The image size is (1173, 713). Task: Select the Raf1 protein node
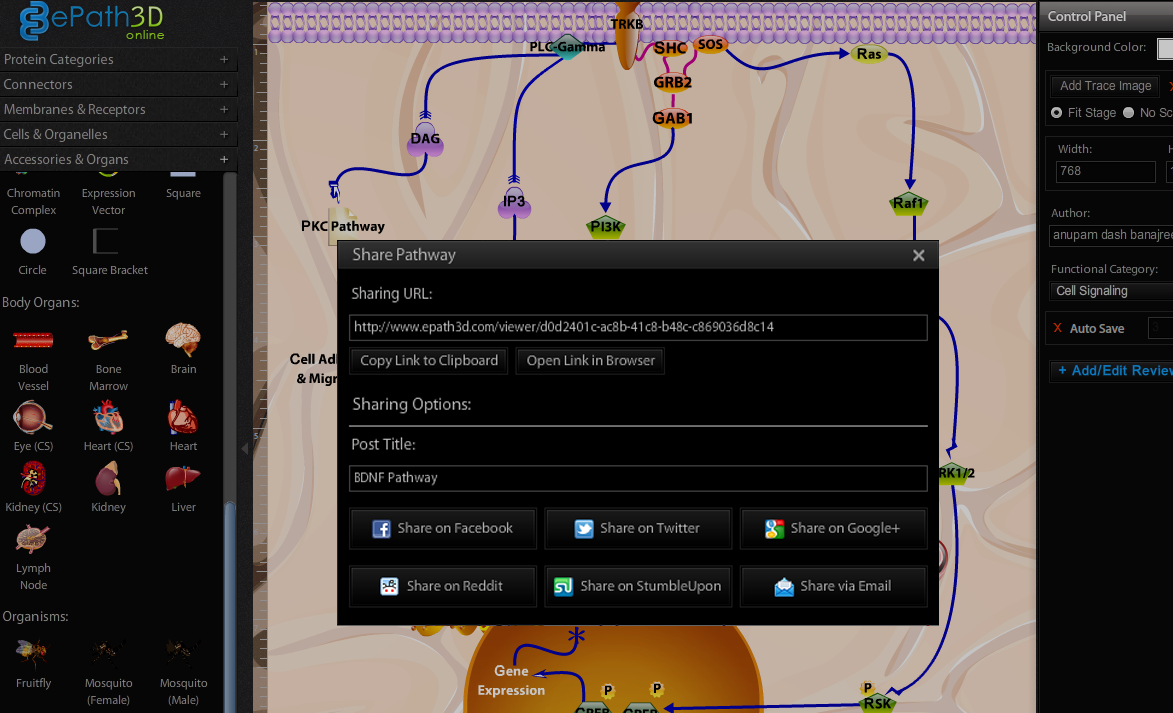click(x=909, y=204)
